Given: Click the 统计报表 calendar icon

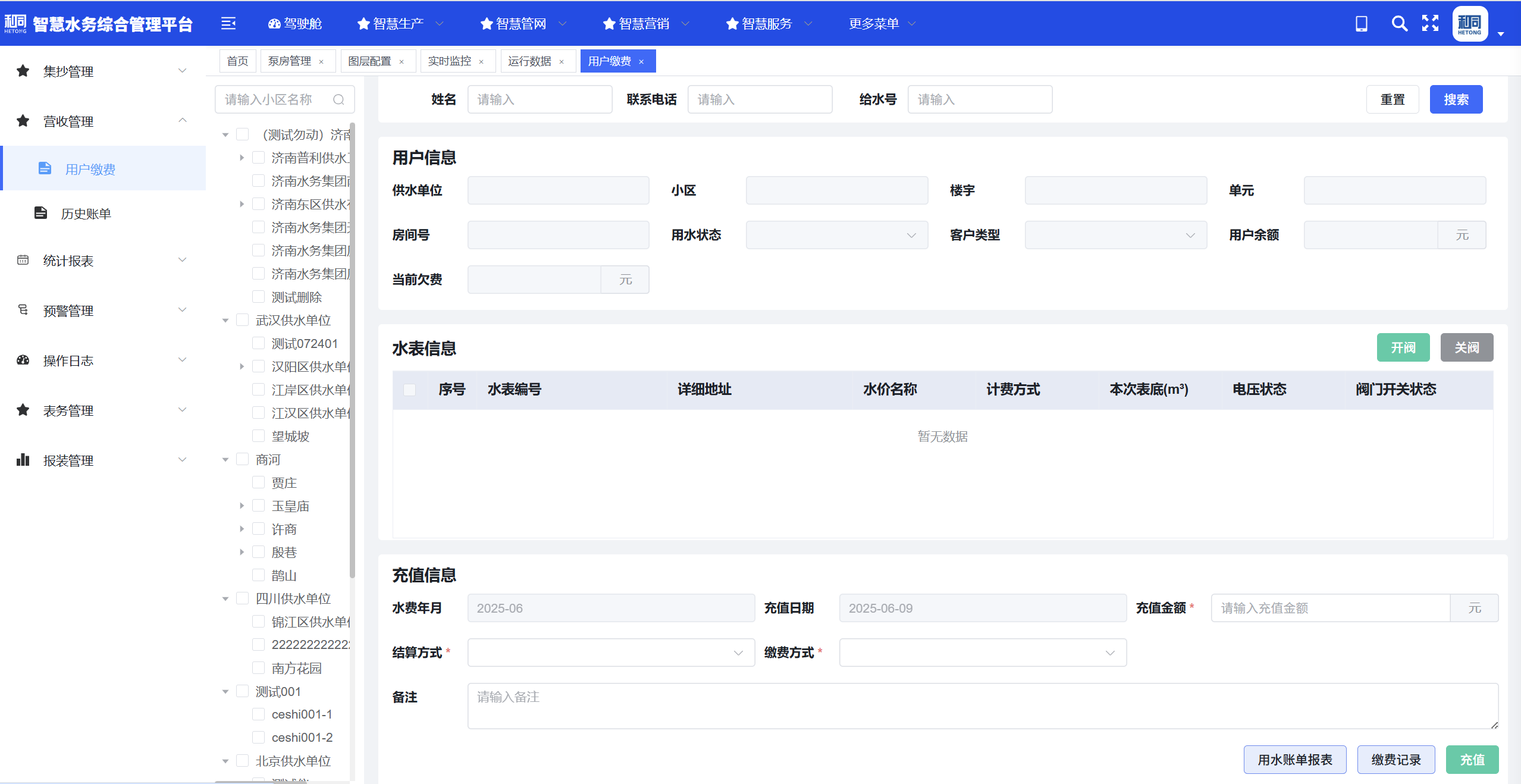Looking at the screenshot, I should tap(23, 260).
